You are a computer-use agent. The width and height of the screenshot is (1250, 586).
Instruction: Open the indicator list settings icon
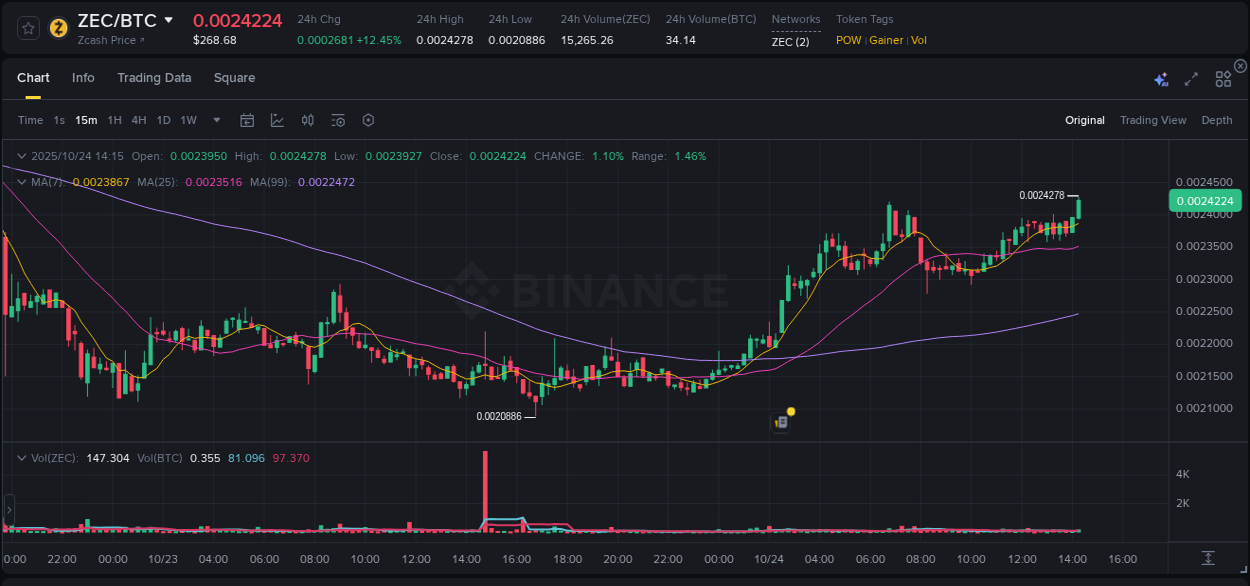337,120
